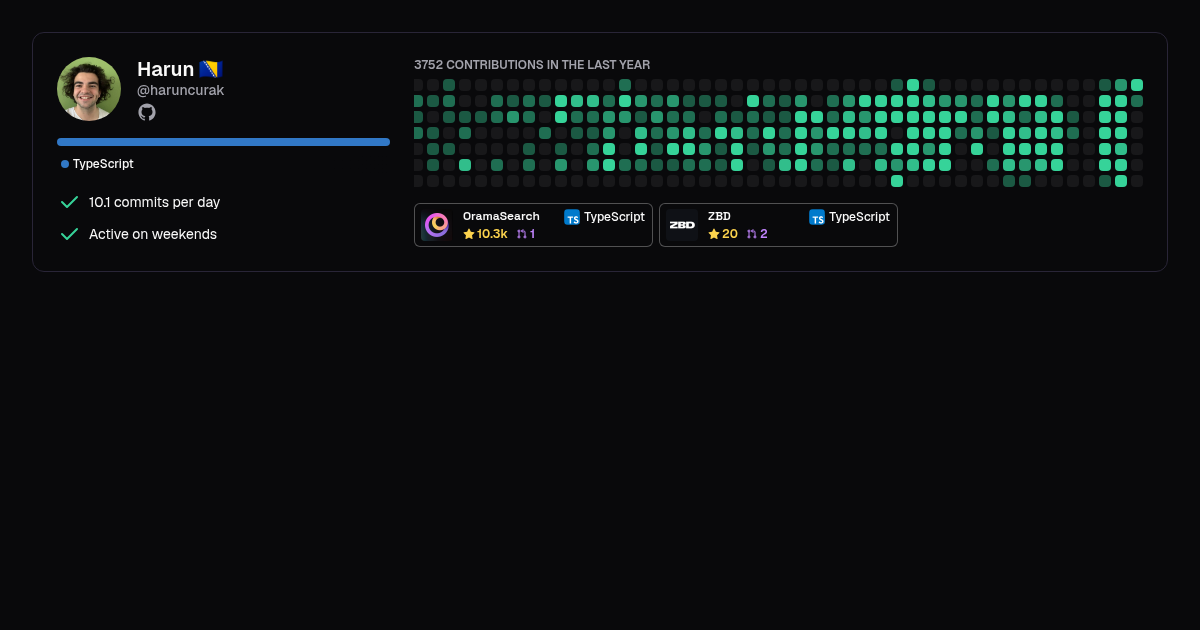The width and height of the screenshot is (1200, 630).
Task: Click the name Harun
Action: tap(165, 69)
